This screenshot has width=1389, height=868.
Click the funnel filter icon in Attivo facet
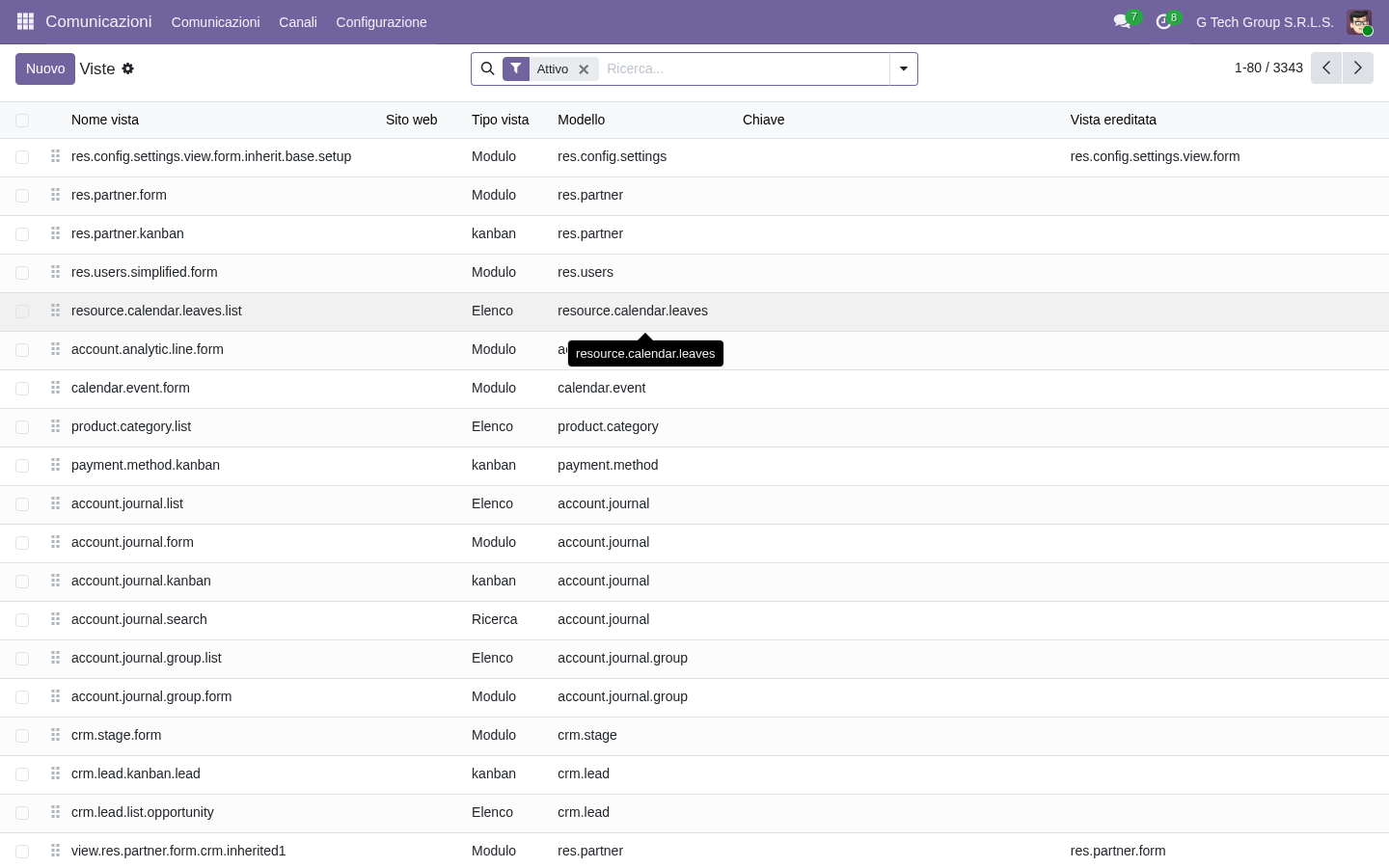(516, 68)
